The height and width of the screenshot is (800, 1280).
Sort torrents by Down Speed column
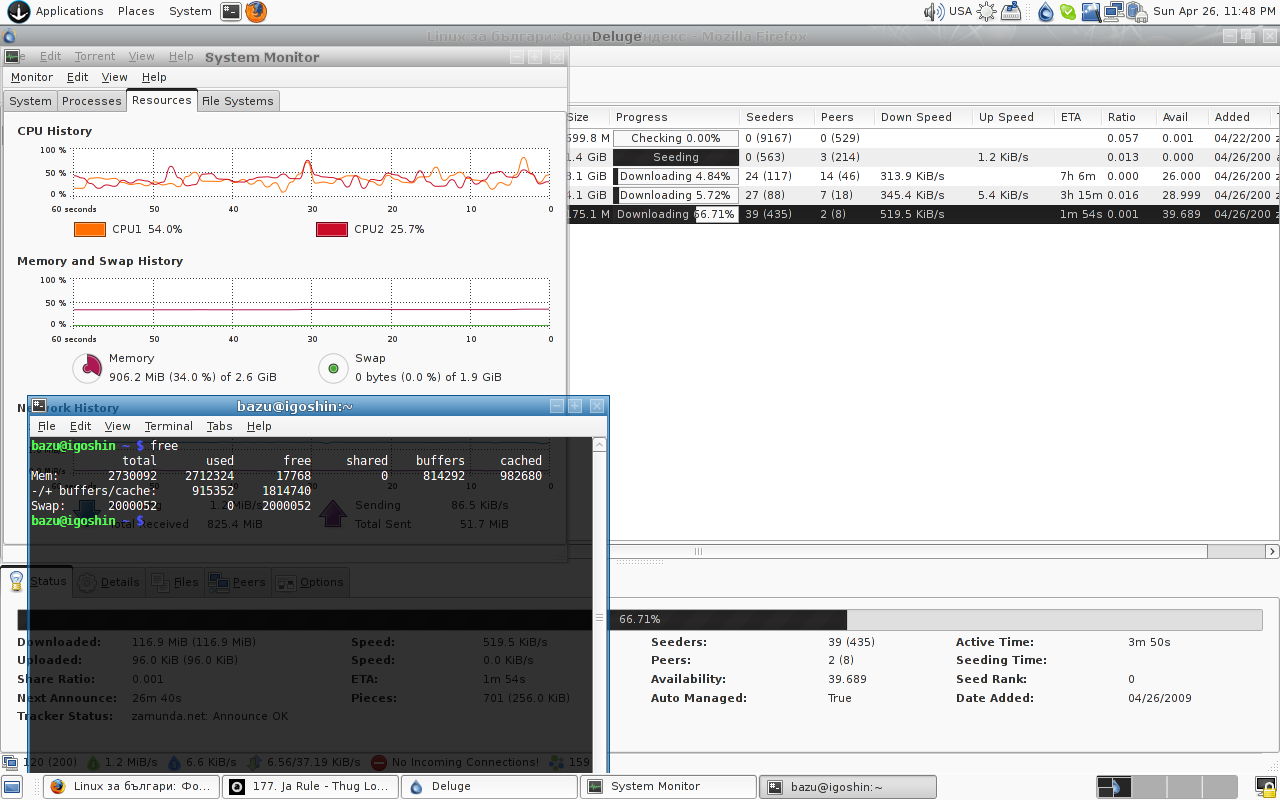tap(923, 117)
